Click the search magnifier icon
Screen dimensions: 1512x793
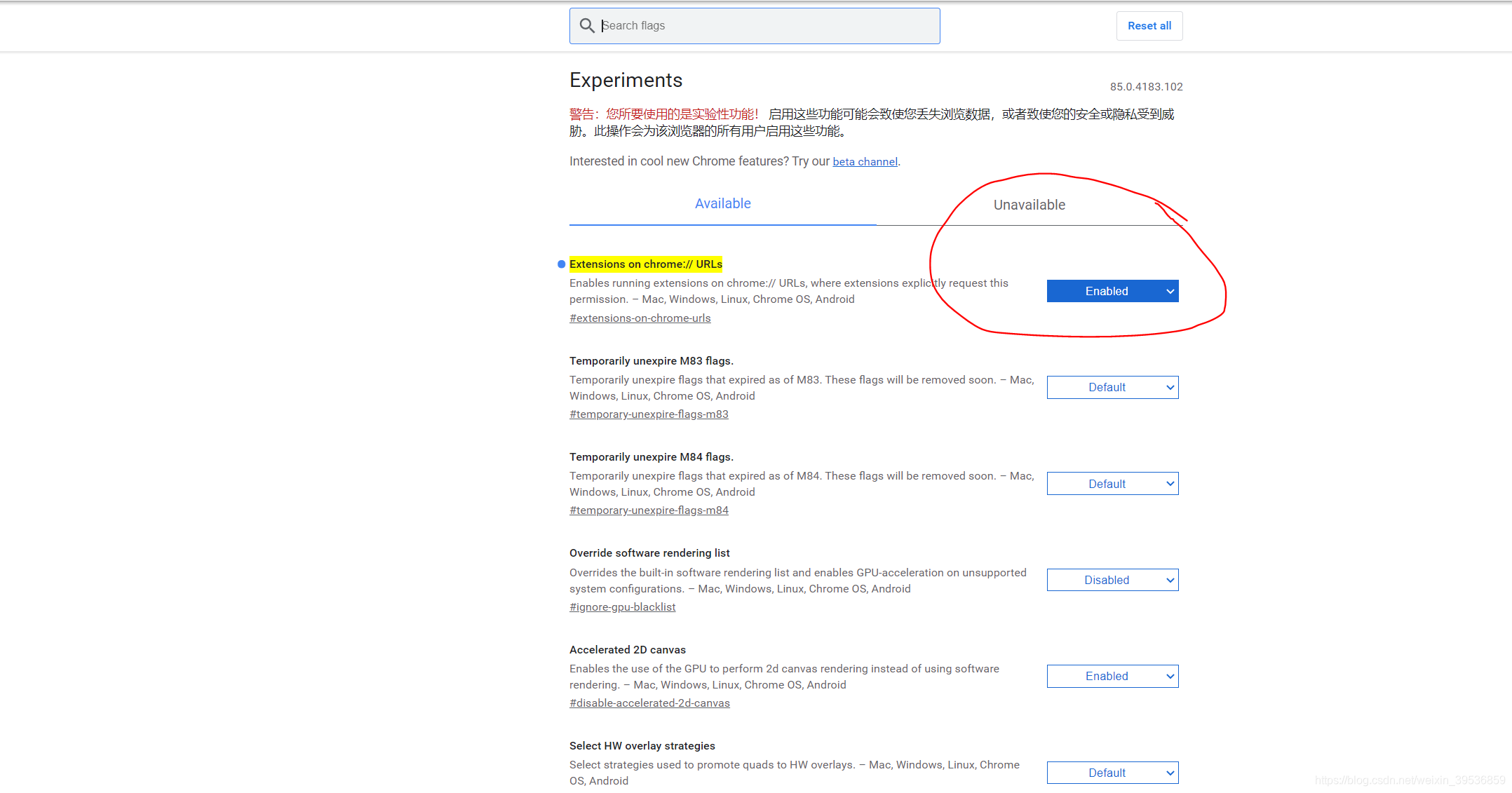tap(587, 26)
